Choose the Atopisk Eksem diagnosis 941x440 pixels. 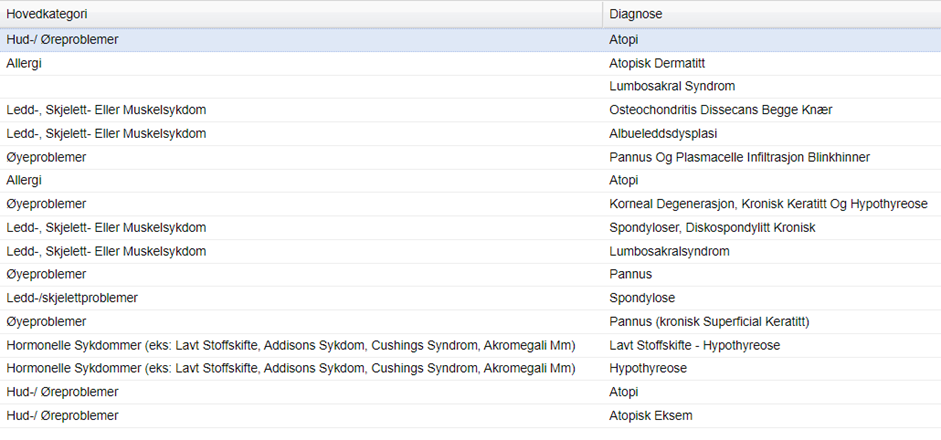pos(651,415)
